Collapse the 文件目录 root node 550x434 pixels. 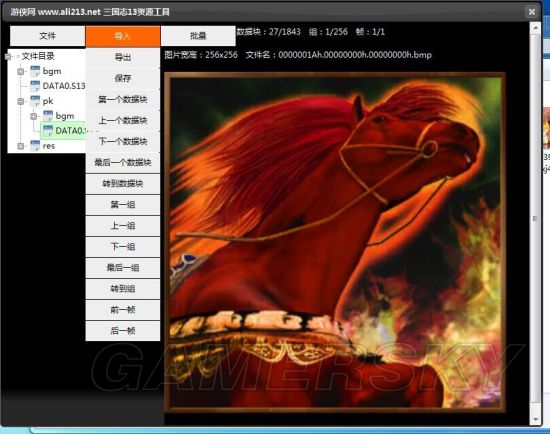(x=8, y=56)
